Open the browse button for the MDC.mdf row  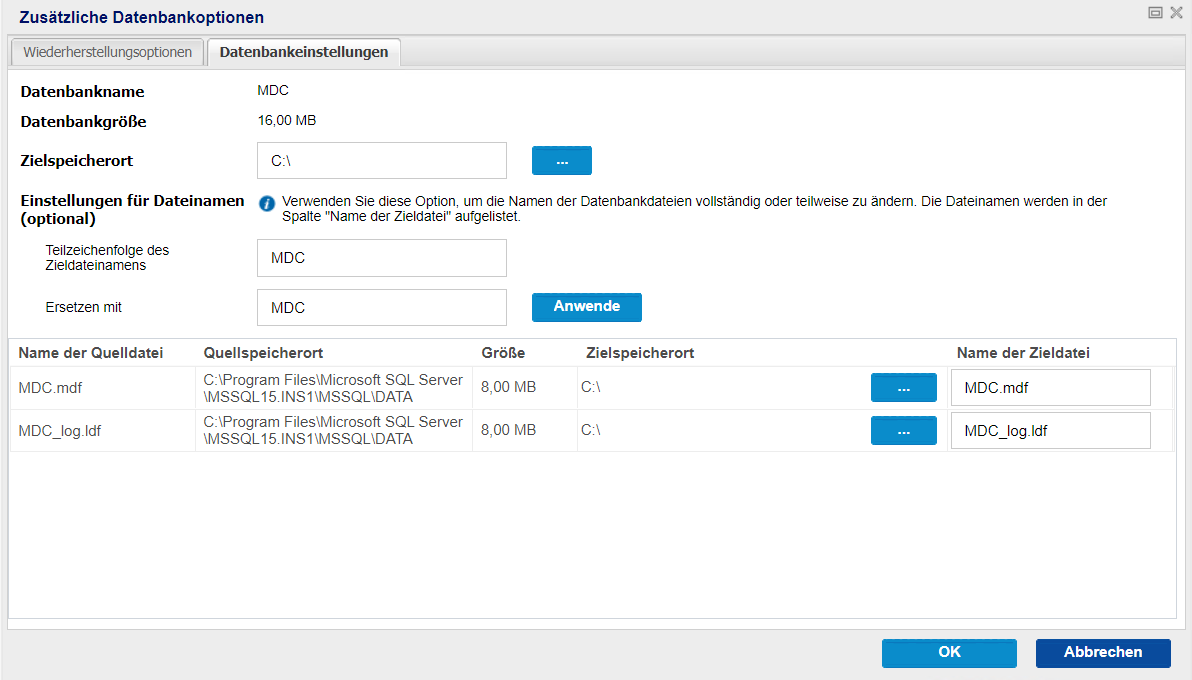[903, 388]
